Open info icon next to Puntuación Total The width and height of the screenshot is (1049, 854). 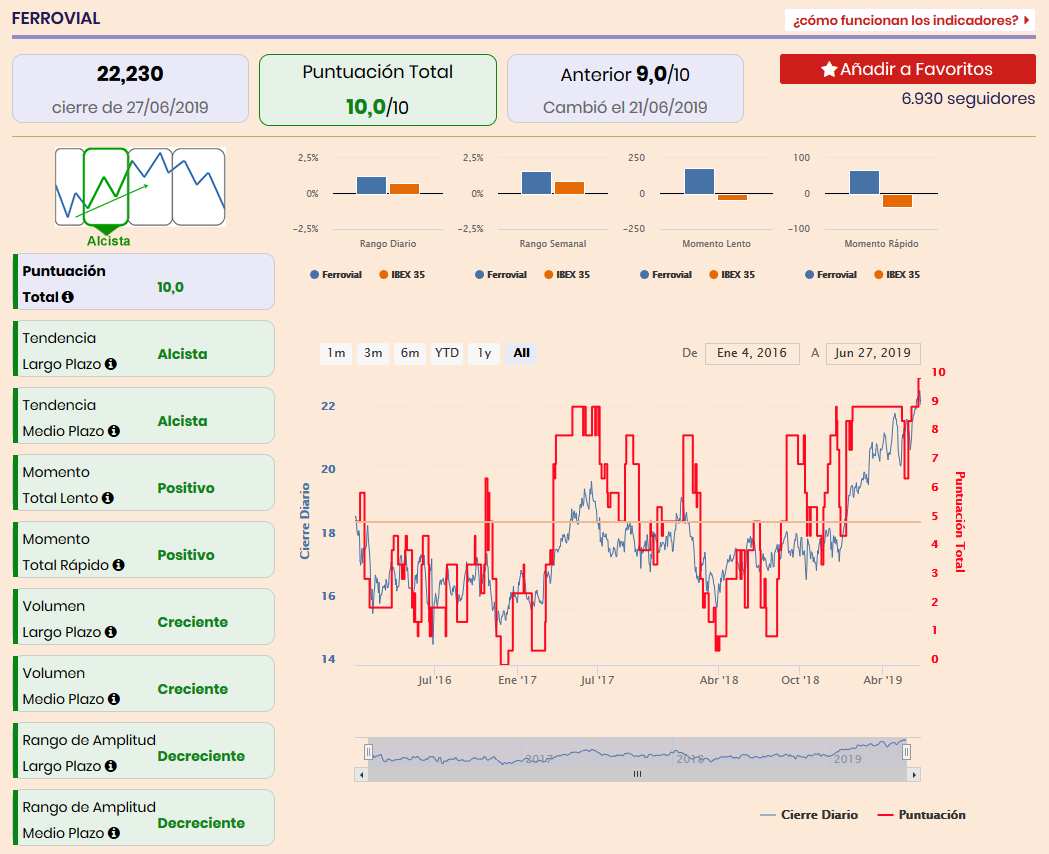click(68, 297)
